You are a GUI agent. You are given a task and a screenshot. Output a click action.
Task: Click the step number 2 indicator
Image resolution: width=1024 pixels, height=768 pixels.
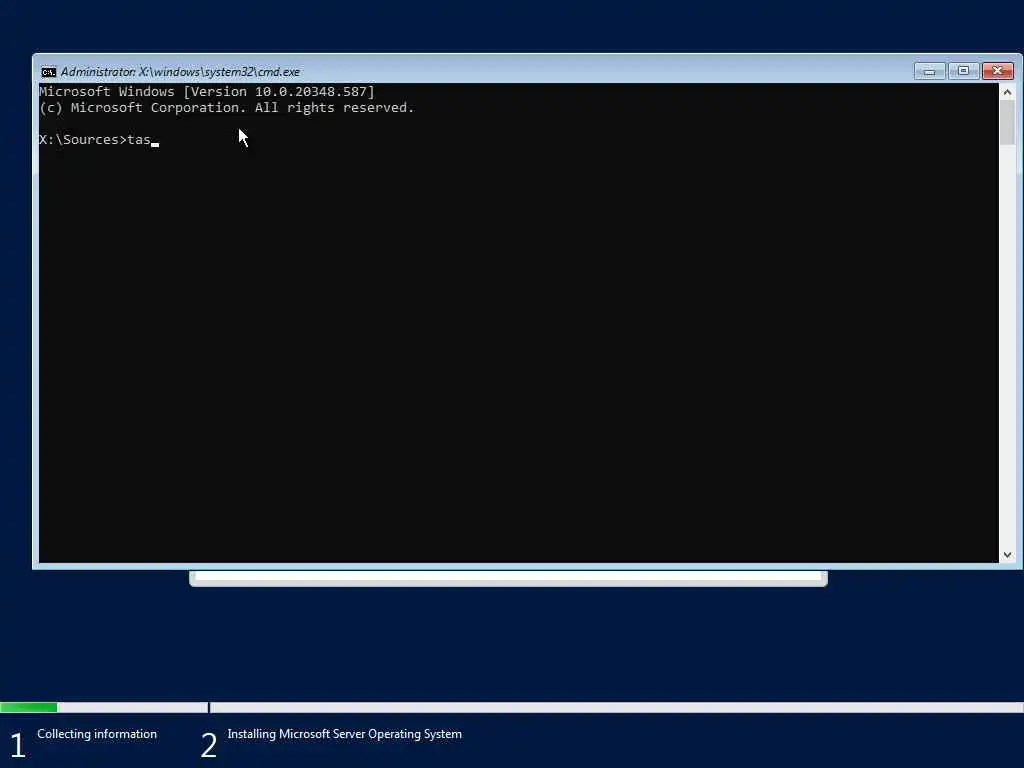pos(208,745)
